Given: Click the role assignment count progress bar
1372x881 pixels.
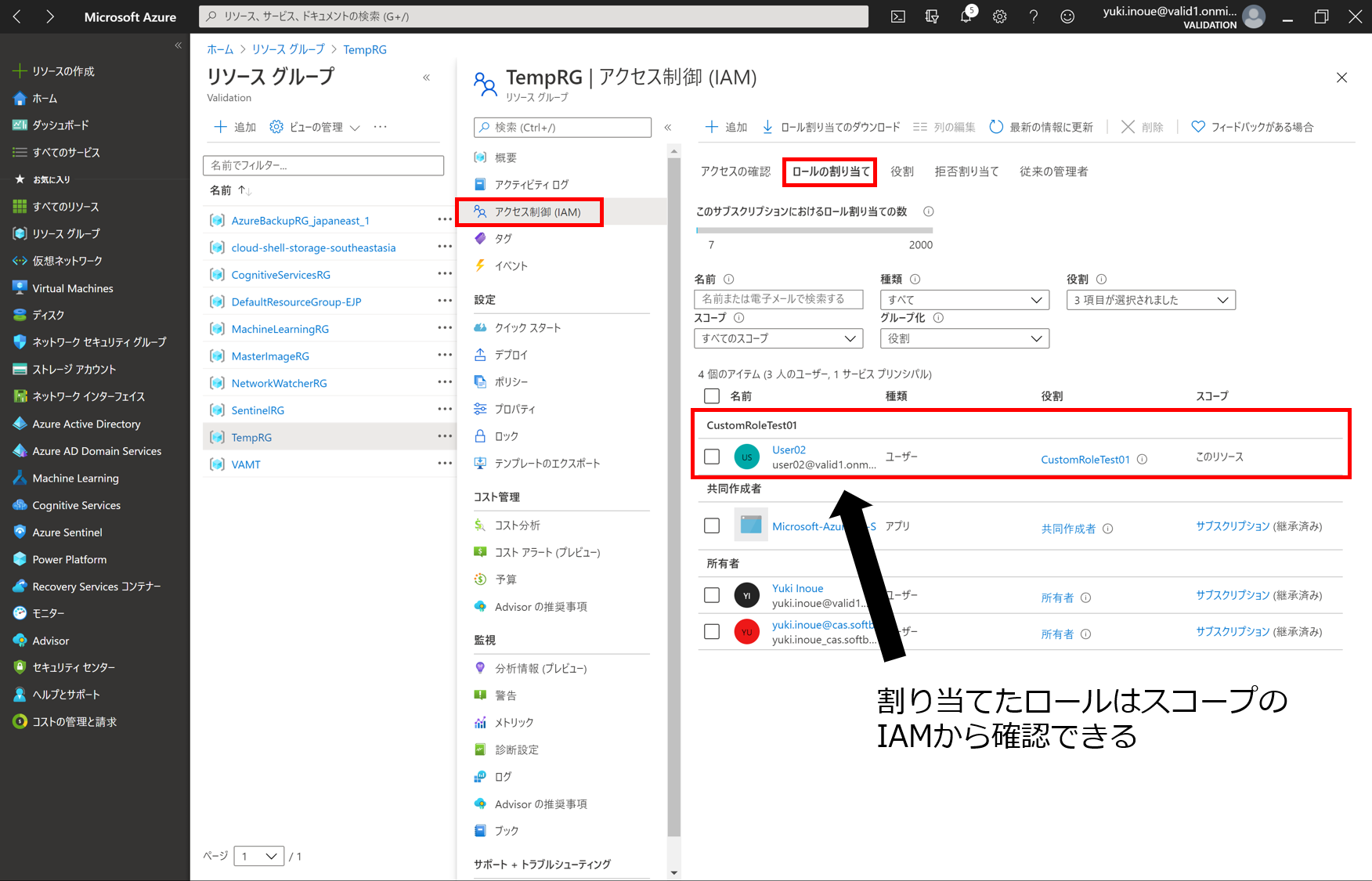Looking at the screenshot, I should click(x=814, y=230).
